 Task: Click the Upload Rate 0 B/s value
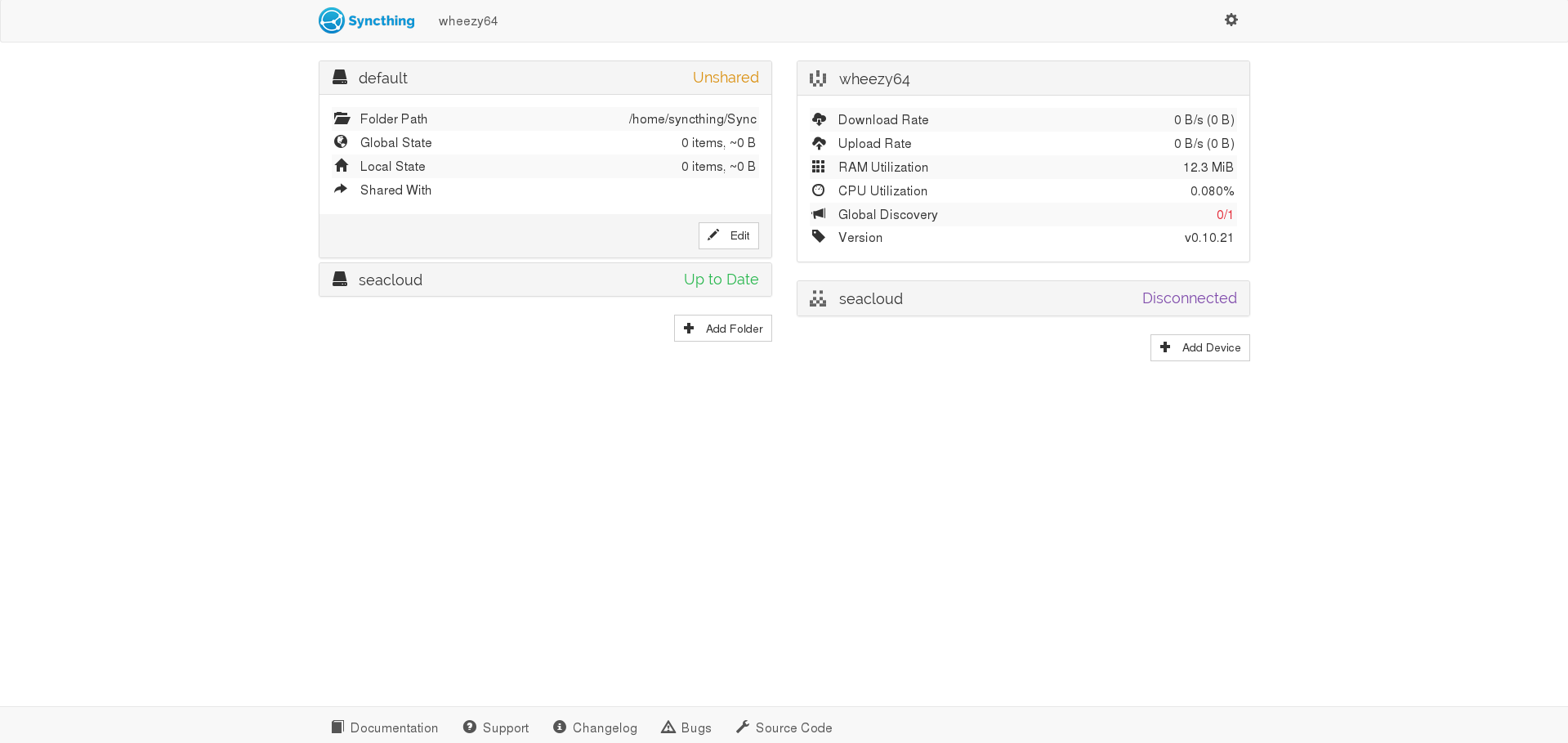tap(1204, 144)
